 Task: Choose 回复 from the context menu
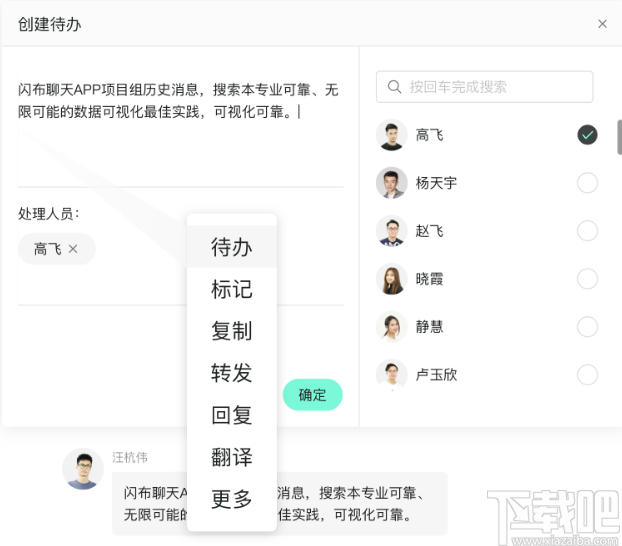(232, 415)
